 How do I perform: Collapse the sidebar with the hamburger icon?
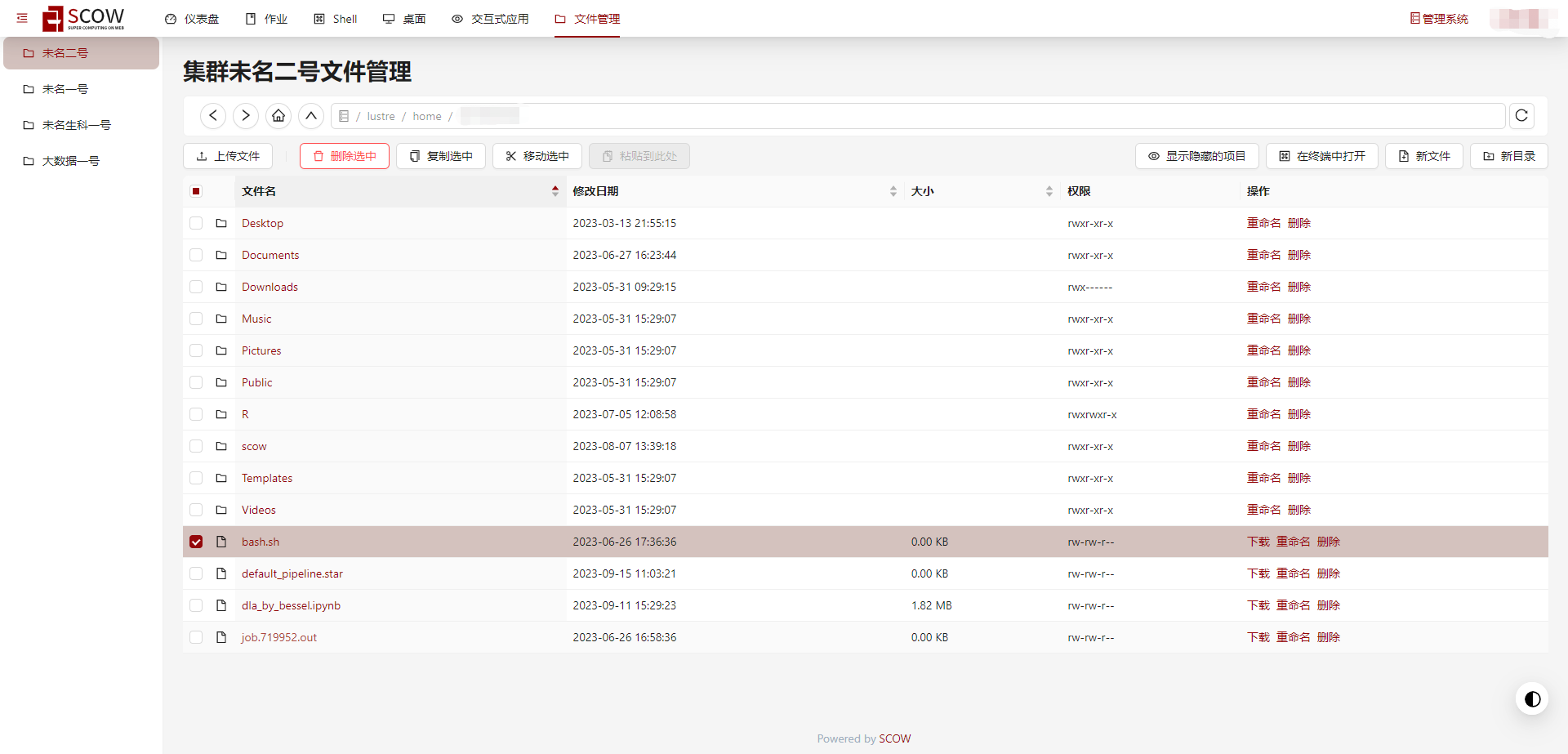point(22,18)
